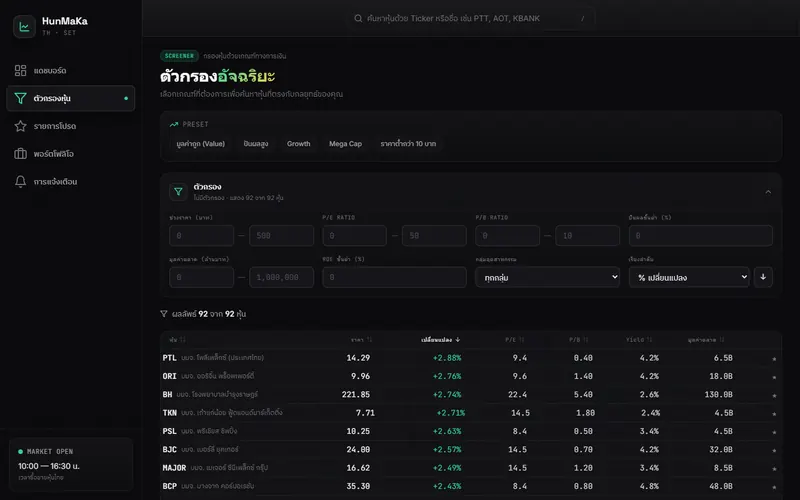Image resolution: width=800 pixels, height=500 pixels.
Task: Sort by the change percent column header
Action: 440,340
